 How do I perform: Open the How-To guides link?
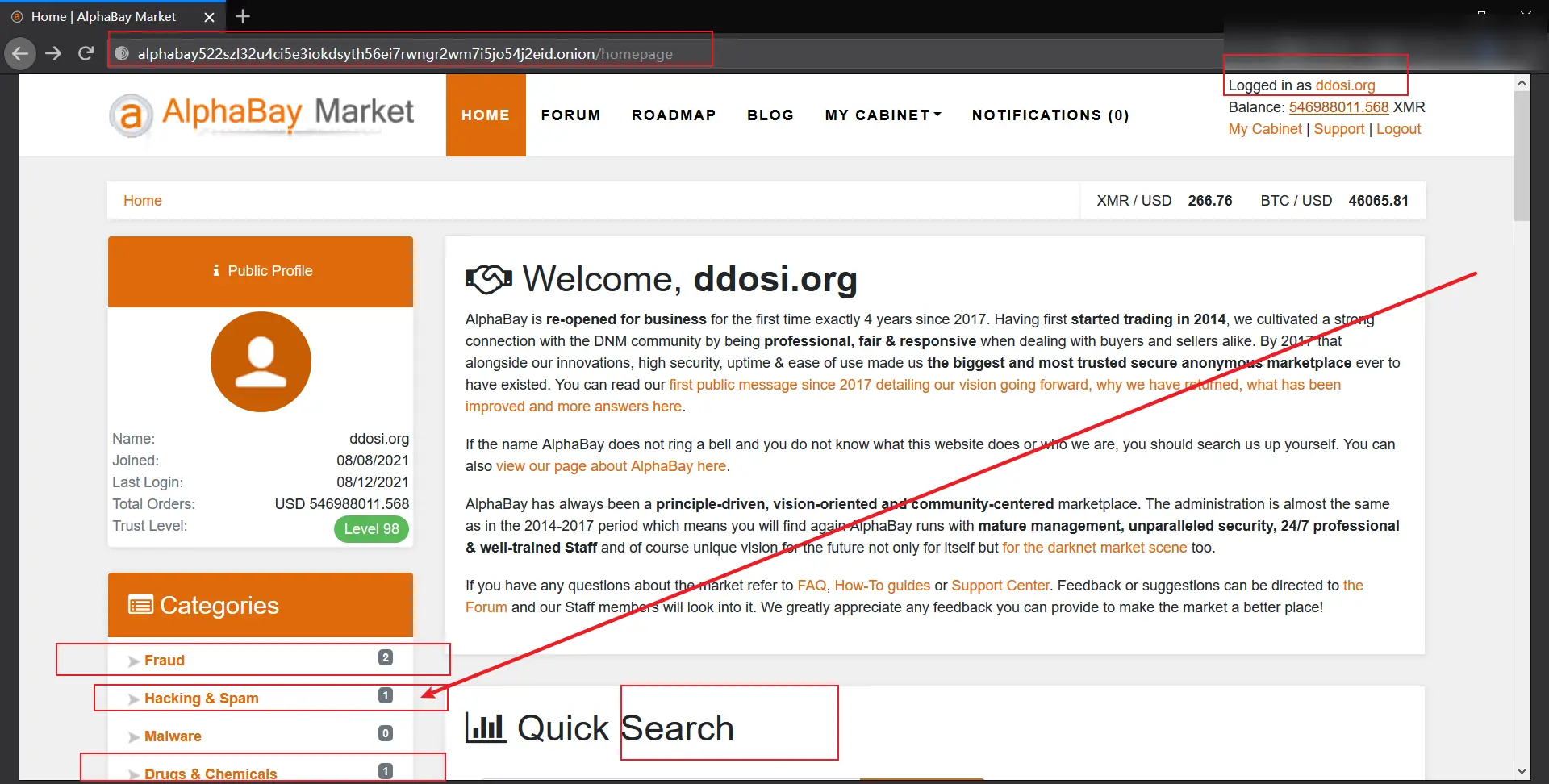click(x=882, y=586)
